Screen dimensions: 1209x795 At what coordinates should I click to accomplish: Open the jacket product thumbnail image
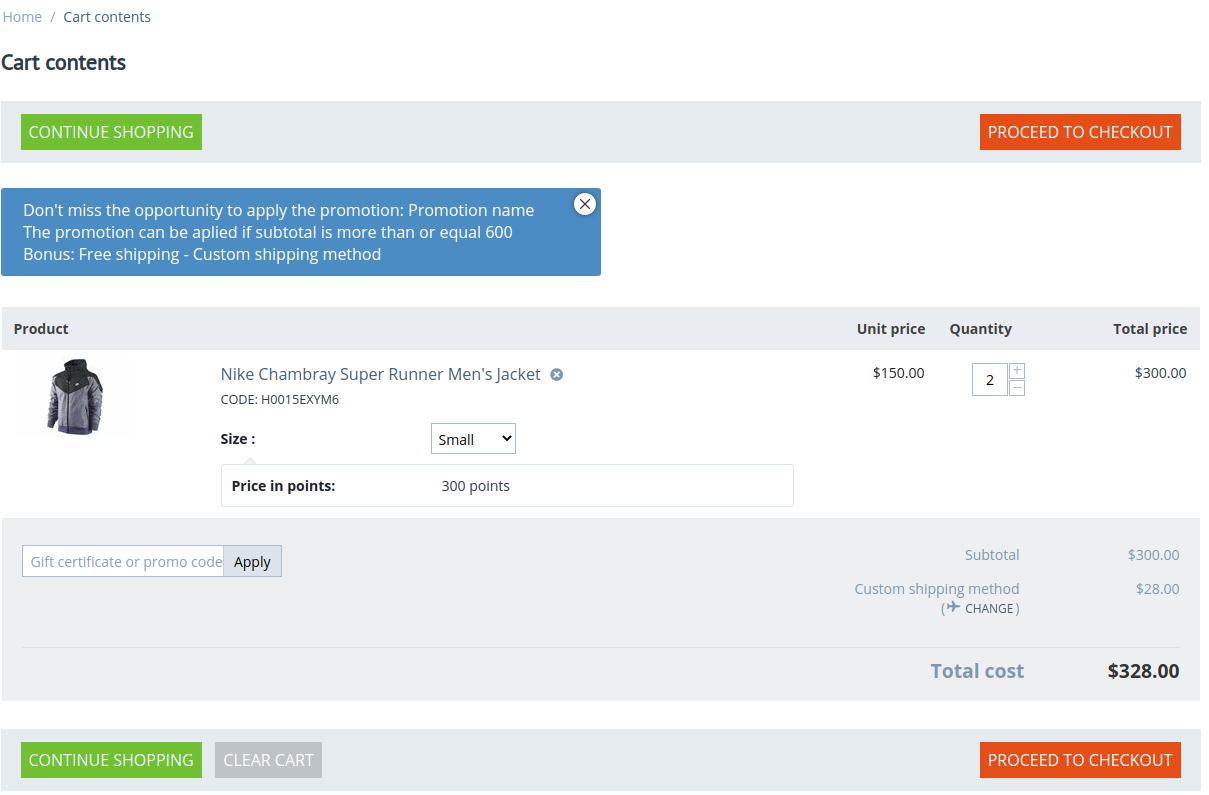[76, 397]
